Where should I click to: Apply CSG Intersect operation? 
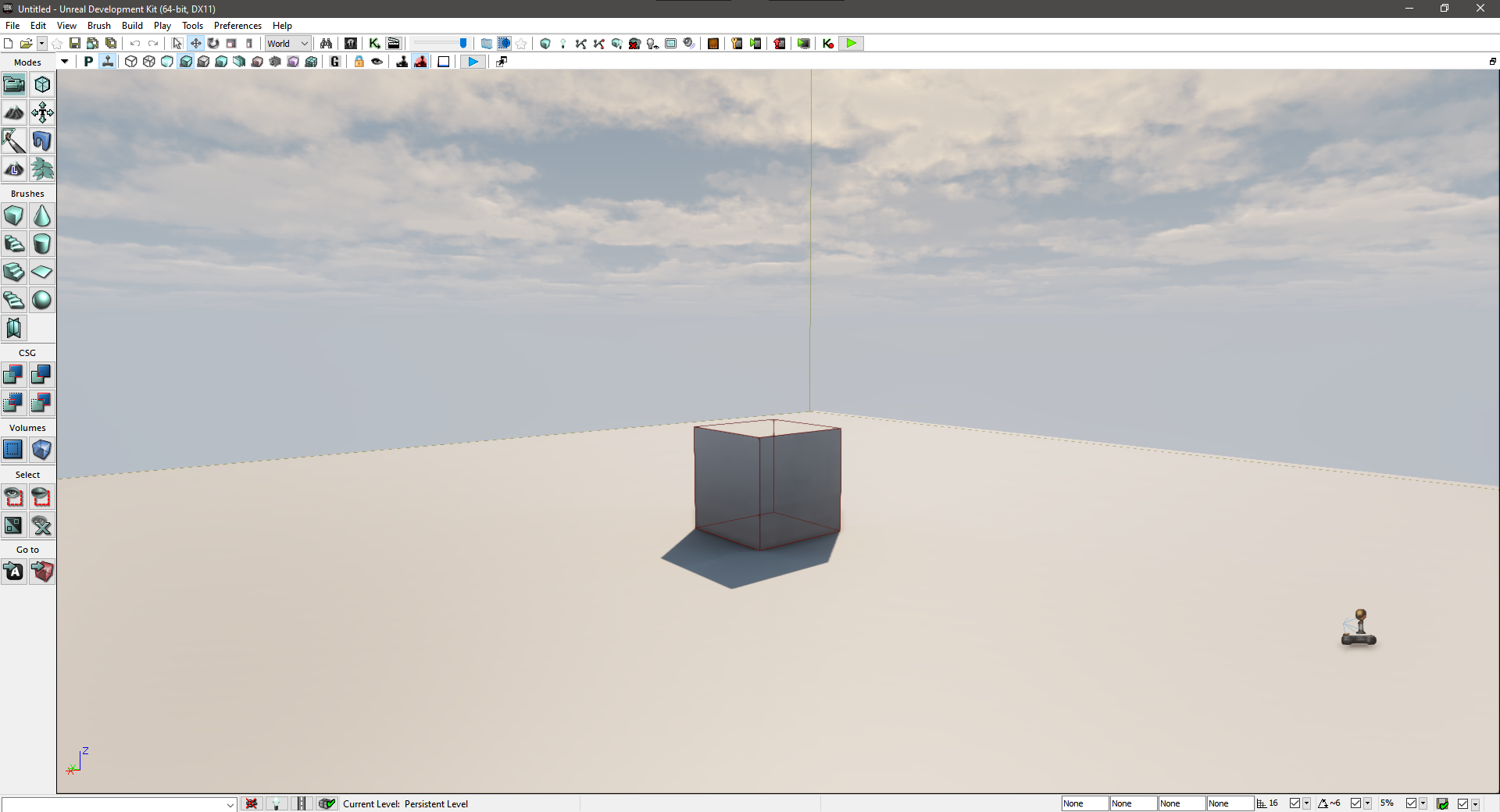pos(14,403)
